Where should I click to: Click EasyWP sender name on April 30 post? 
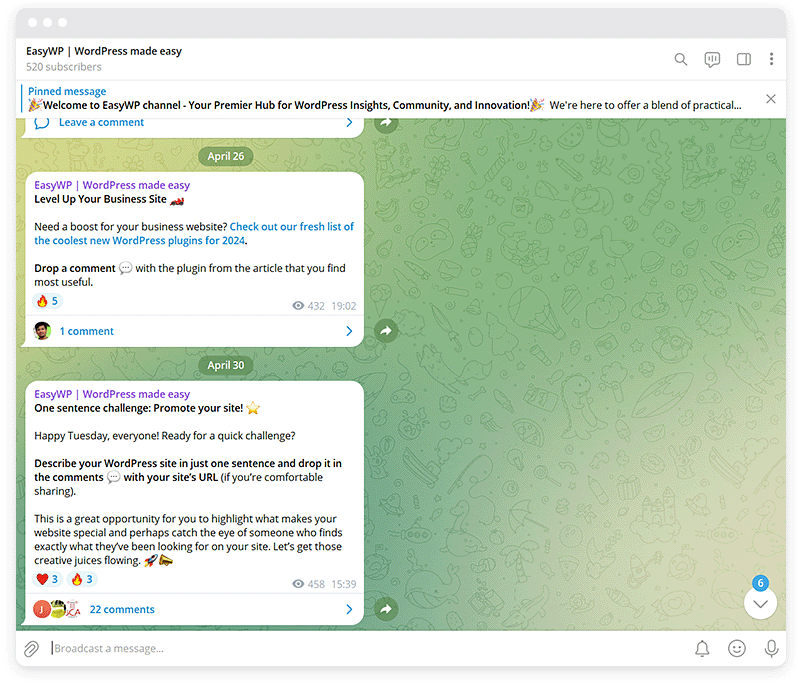pyautogui.click(x=112, y=394)
